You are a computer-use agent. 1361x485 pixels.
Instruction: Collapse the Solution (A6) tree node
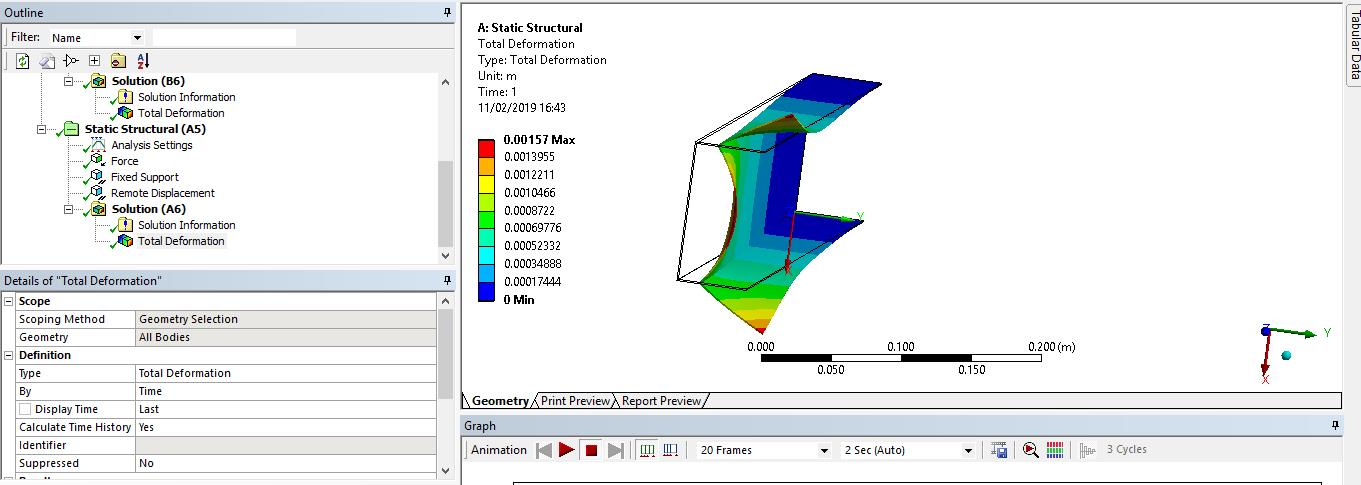[68, 209]
